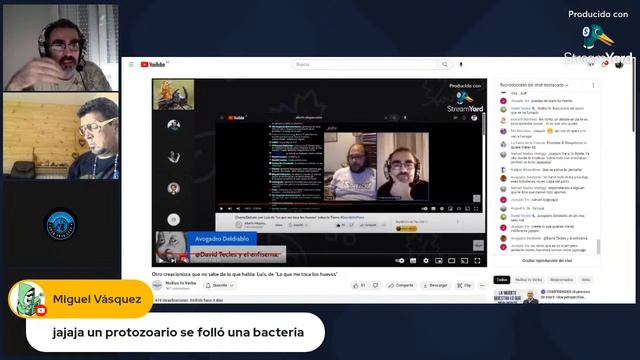640x360 pixels.
Task: Click the insect picture at video top-left
Action: tap(173, 94)
